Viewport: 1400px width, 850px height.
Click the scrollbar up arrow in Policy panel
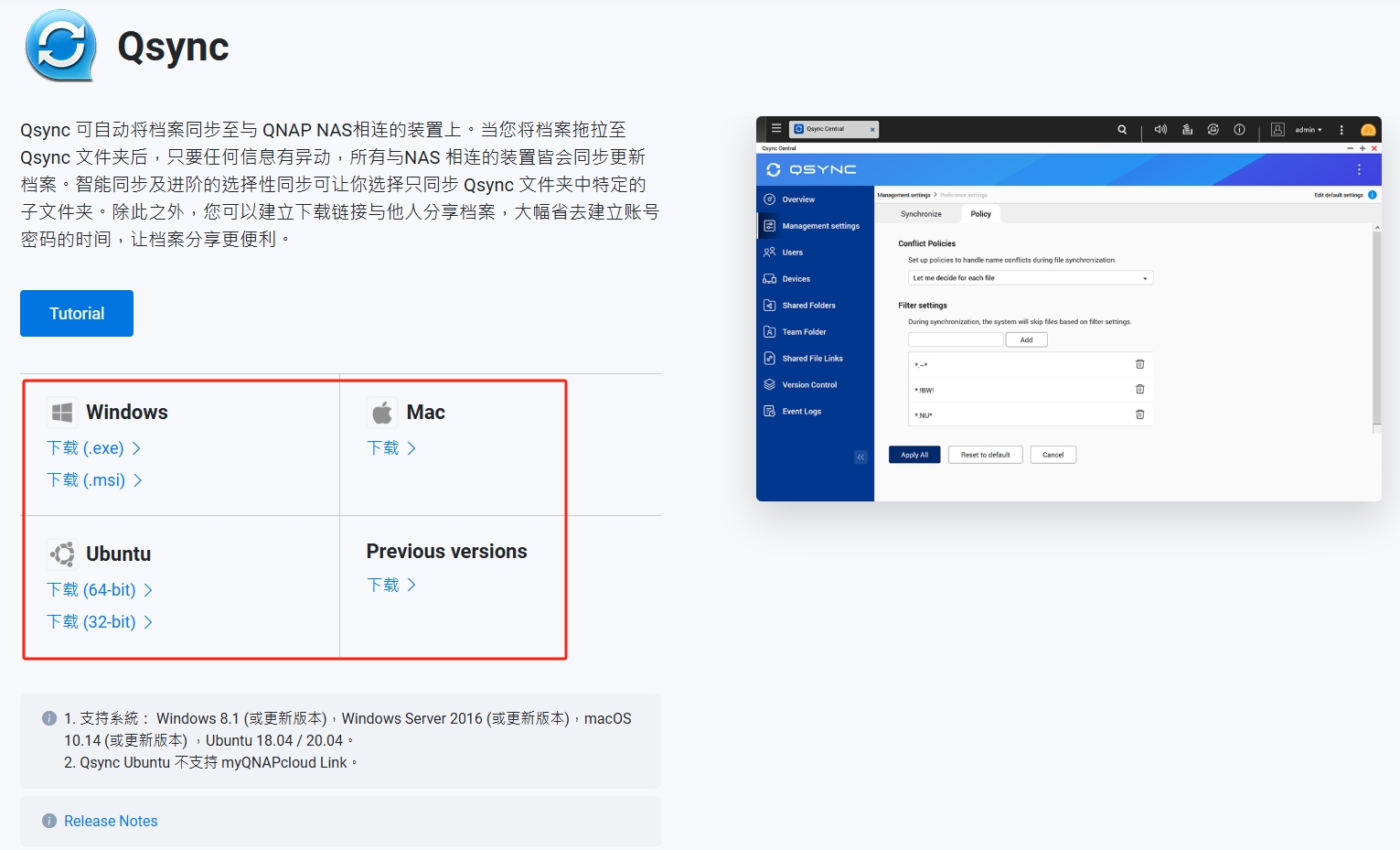pyautogui.click(x=1377, y=228)
